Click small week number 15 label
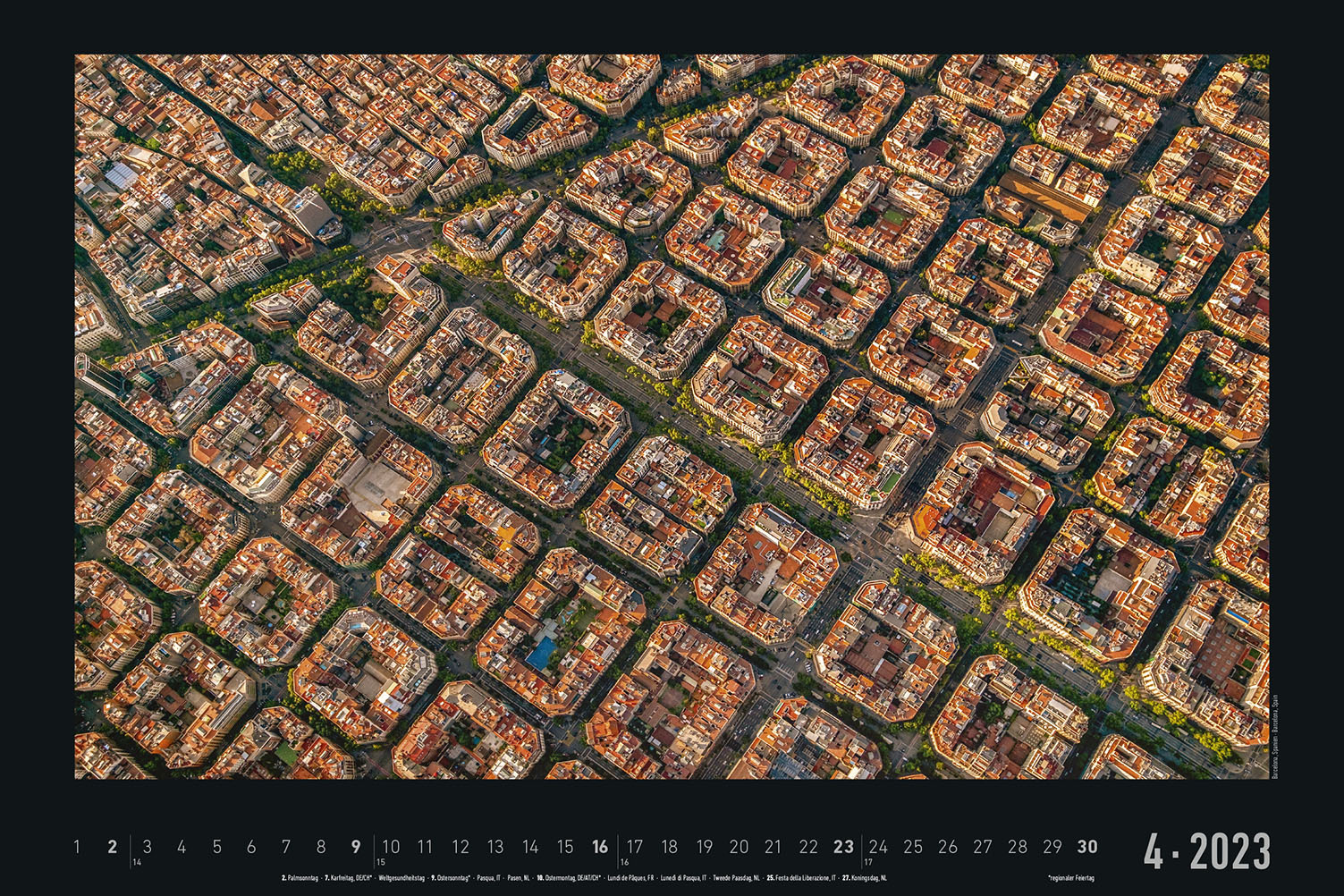This screenshot has height=896, width=1344. click(380, 863)
